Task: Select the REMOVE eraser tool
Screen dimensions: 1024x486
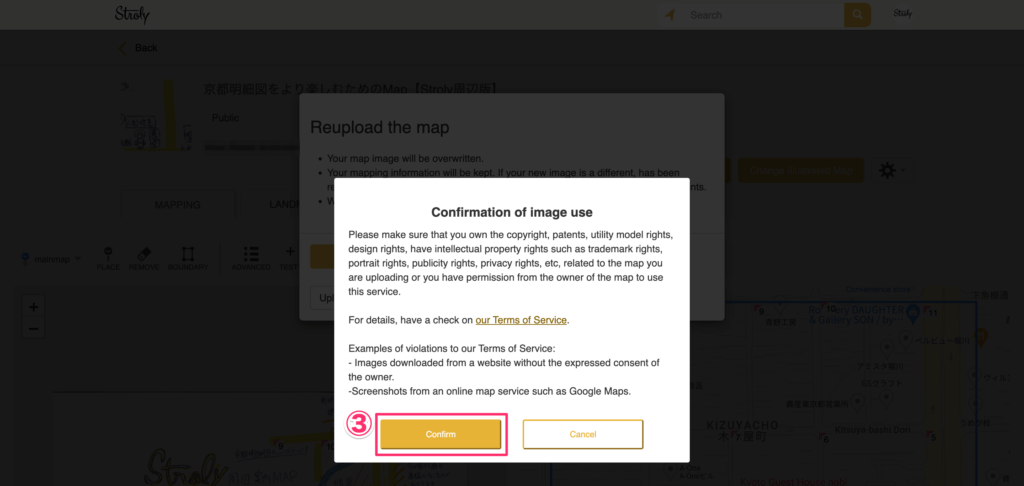Action: point(144,259)
